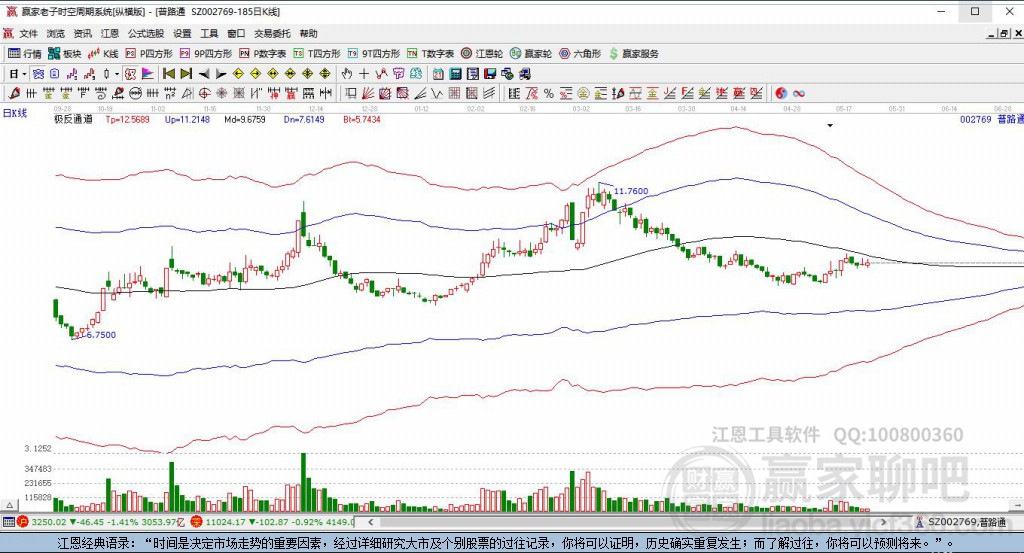
Task: Open 赢家服务 dollar-sign service
Action: click(x=633, y=54)
